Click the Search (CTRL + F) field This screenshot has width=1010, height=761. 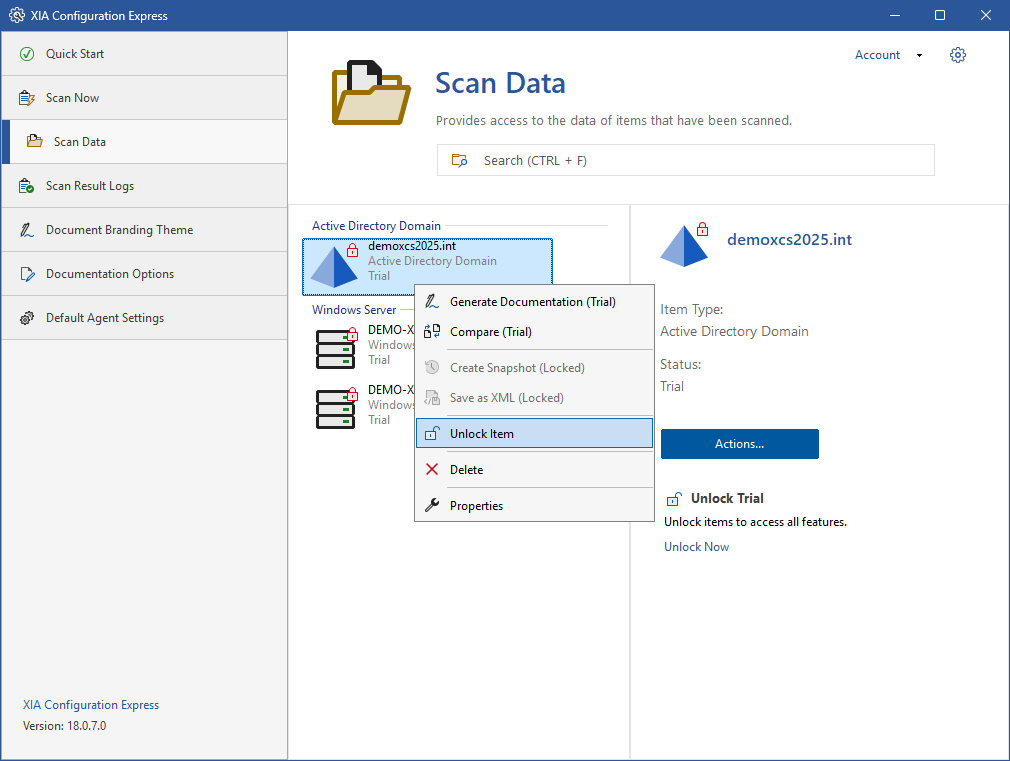point(685,160)
